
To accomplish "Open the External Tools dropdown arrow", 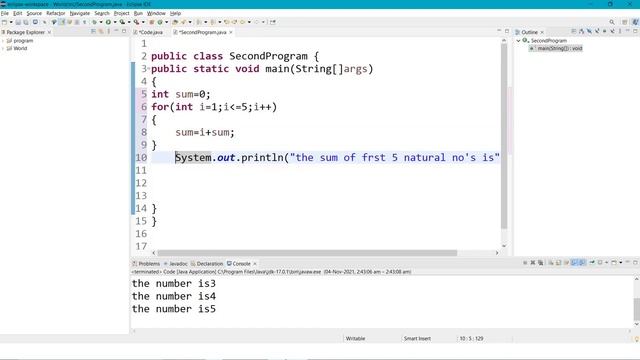I will pos(143,22).
